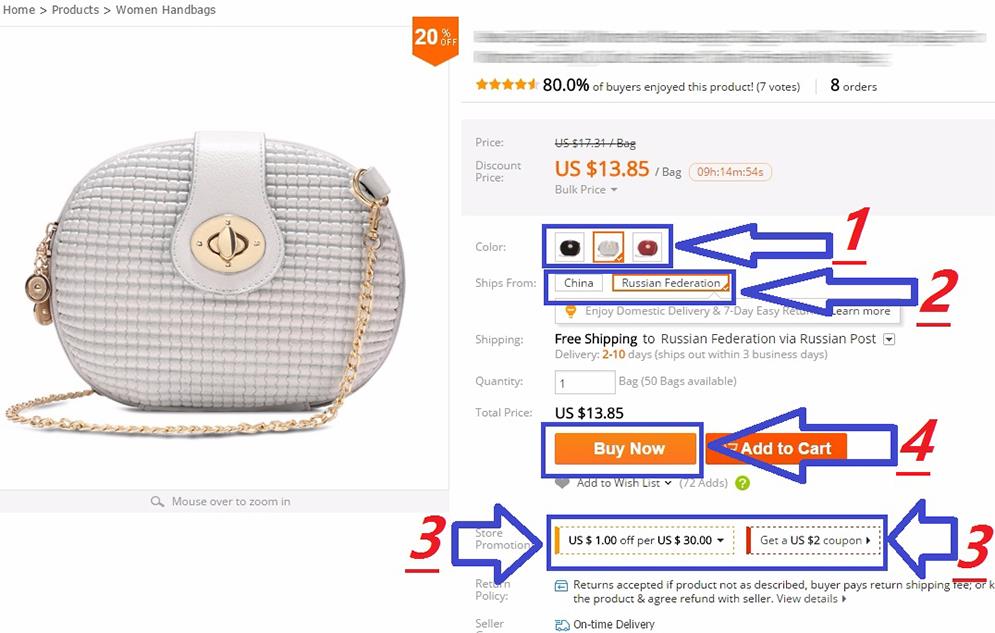Select China as ship-from location
The height and width of the screenshot is (633, 995).
[578, 283]
